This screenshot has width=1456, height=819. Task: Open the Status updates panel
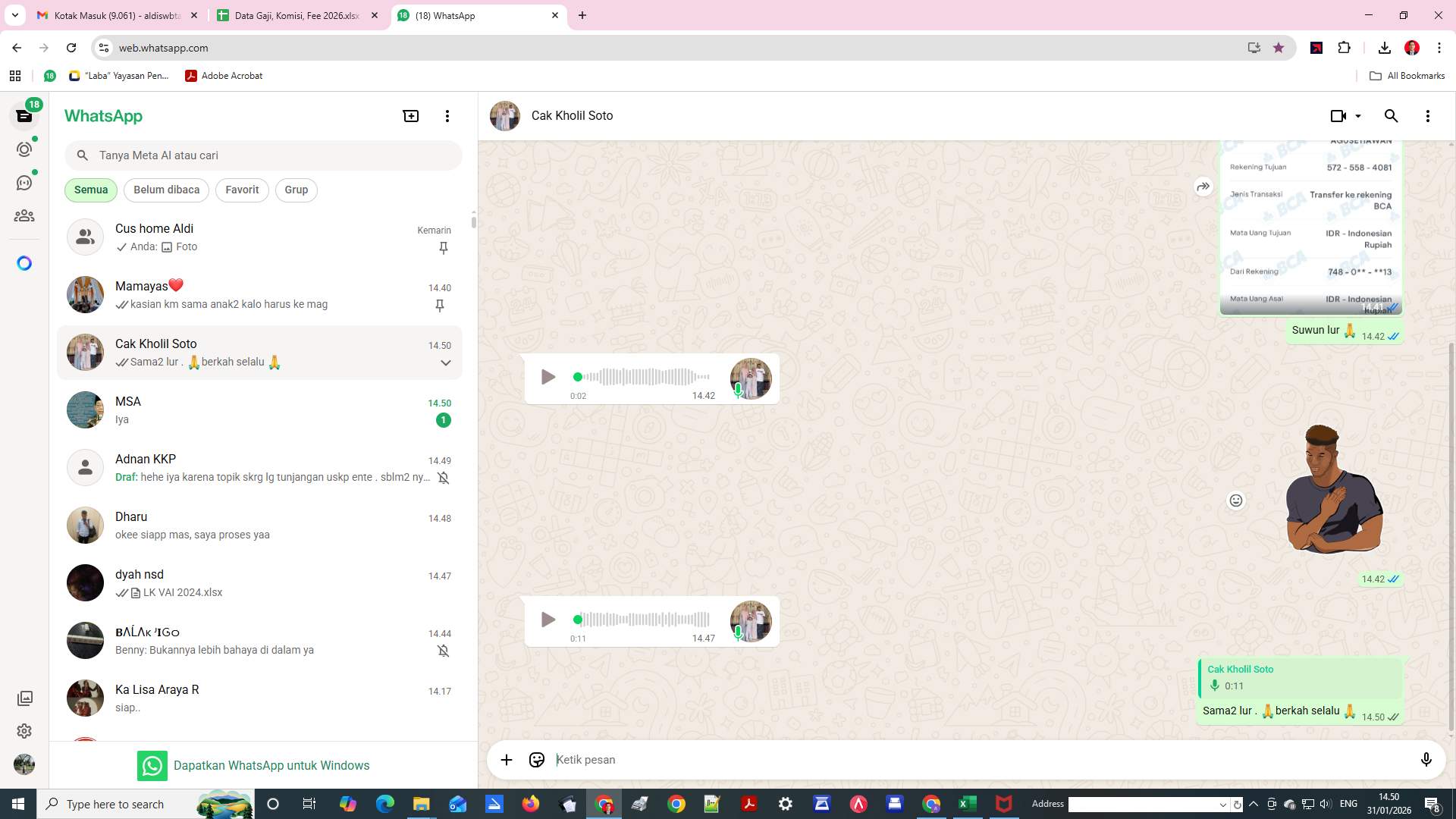click(x=24, y=149)
